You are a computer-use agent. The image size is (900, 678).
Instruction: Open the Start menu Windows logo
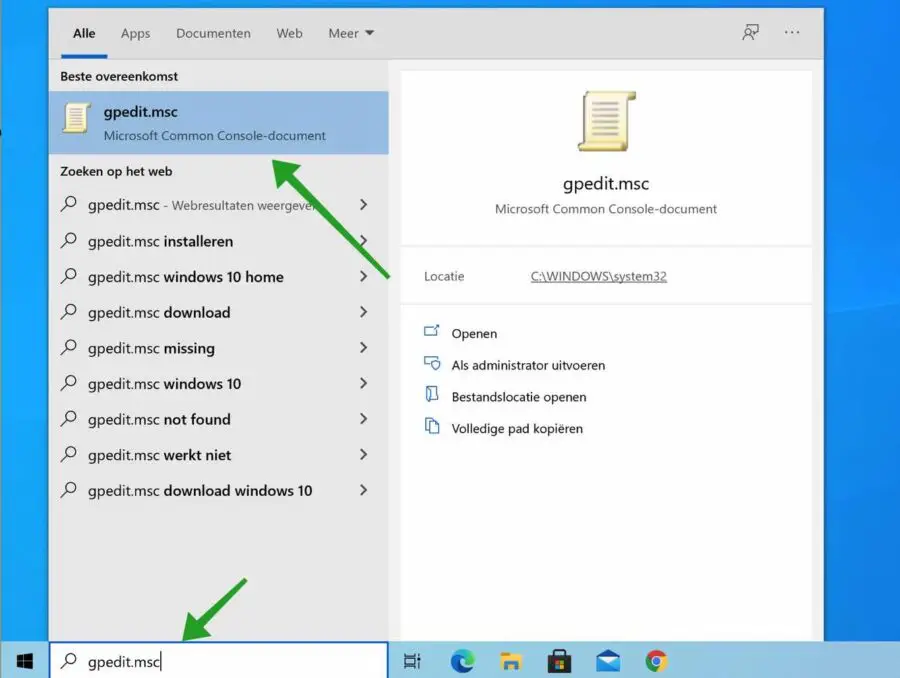(24, 661)
